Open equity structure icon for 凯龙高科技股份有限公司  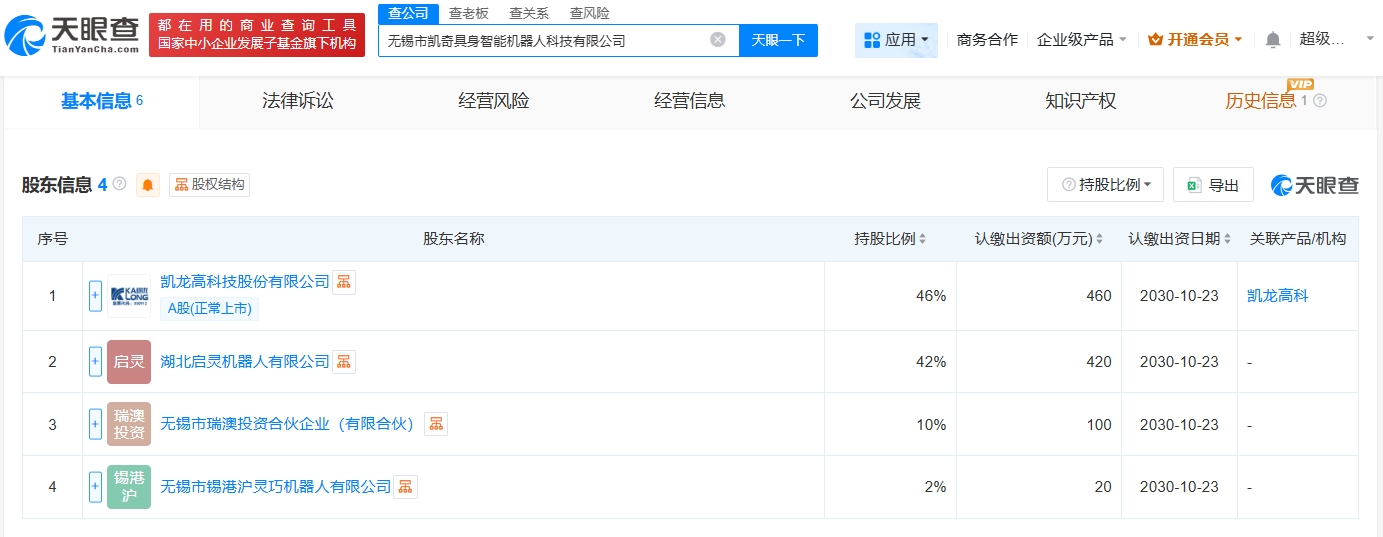coord(343,282)
